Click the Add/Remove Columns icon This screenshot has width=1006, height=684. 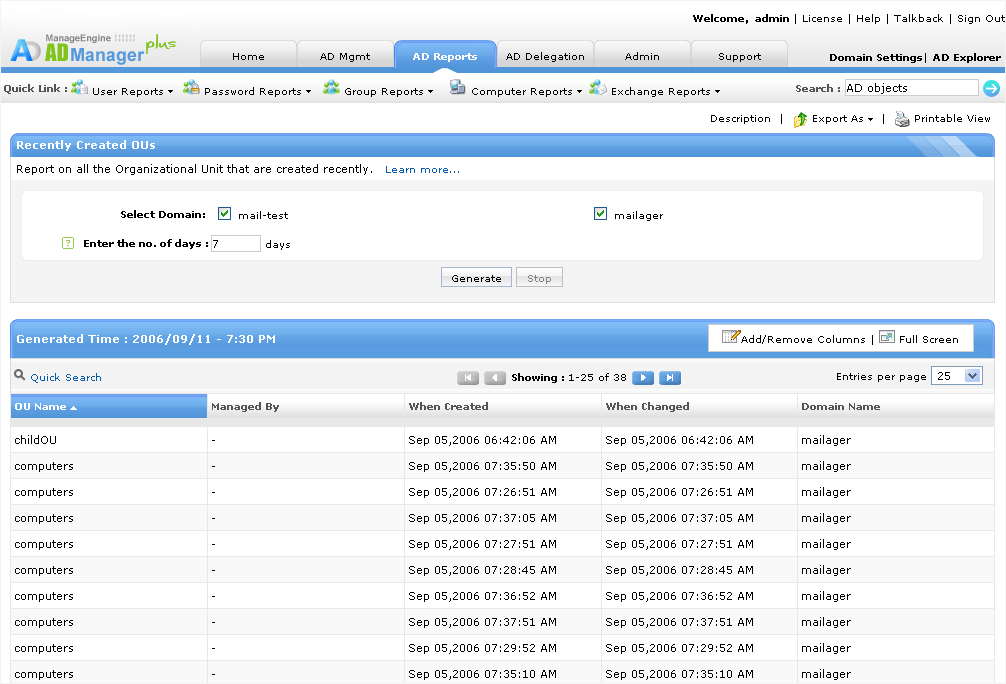coord(730,338)
